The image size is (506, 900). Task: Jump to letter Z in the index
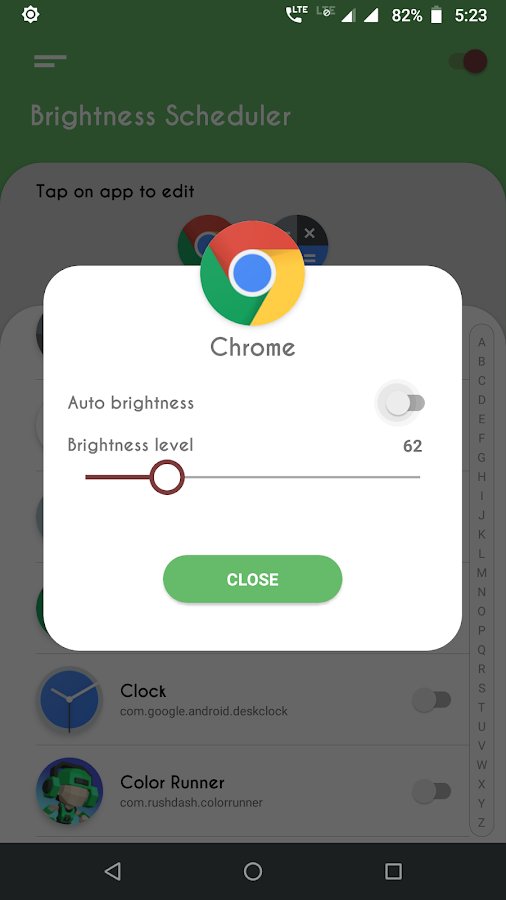pos(481,823)
